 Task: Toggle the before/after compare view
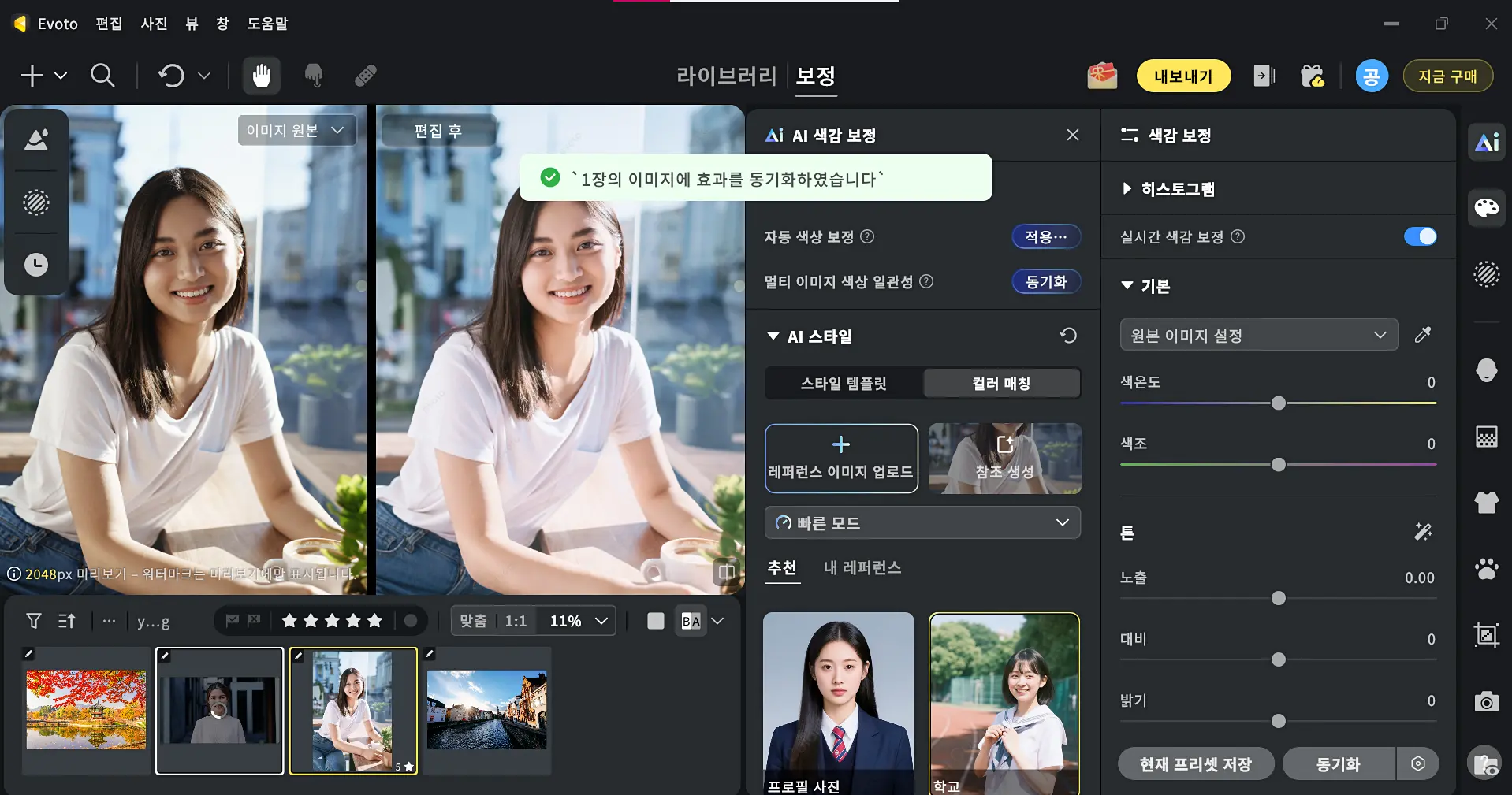click(691, 621)
